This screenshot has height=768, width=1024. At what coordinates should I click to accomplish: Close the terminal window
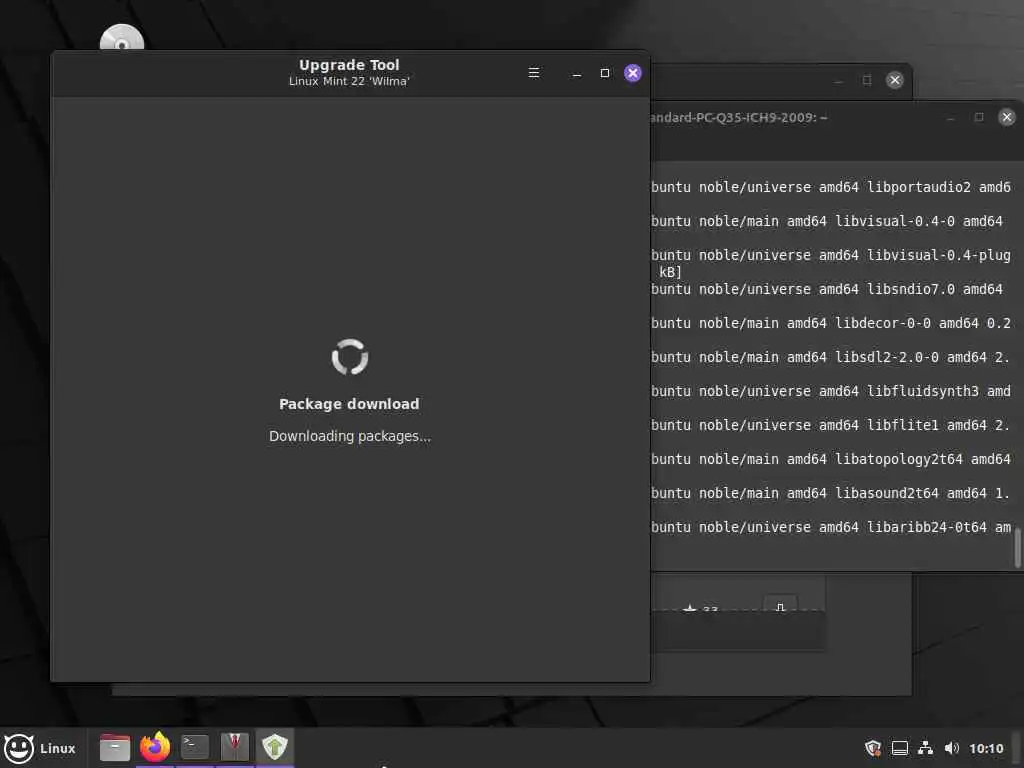[x=1006, y=117]
